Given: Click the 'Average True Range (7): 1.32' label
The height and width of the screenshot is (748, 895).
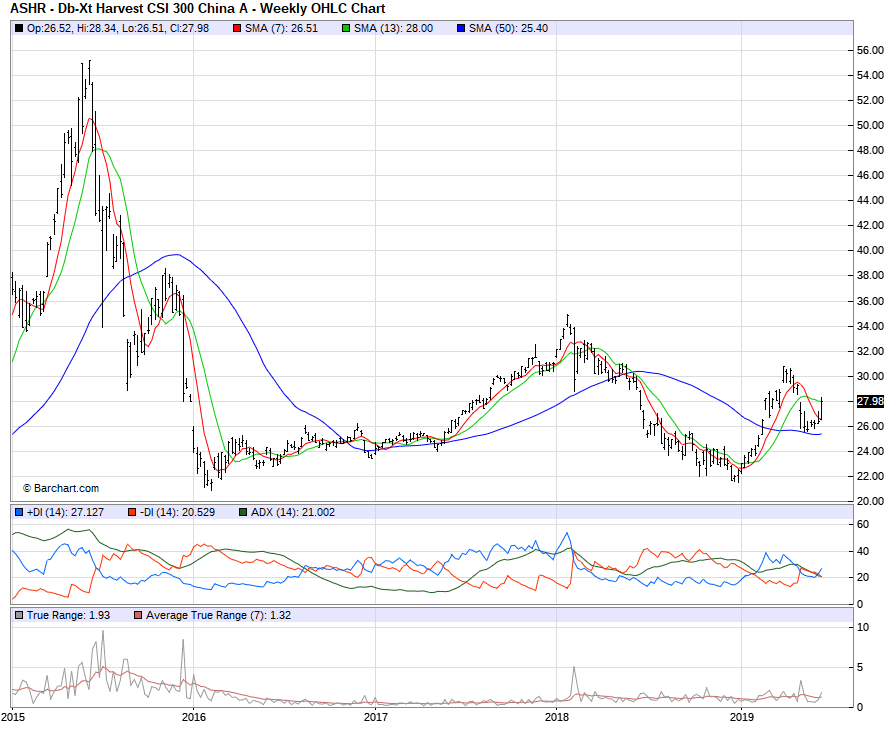Looking at the screenshot, I should [x=219, y=615].
